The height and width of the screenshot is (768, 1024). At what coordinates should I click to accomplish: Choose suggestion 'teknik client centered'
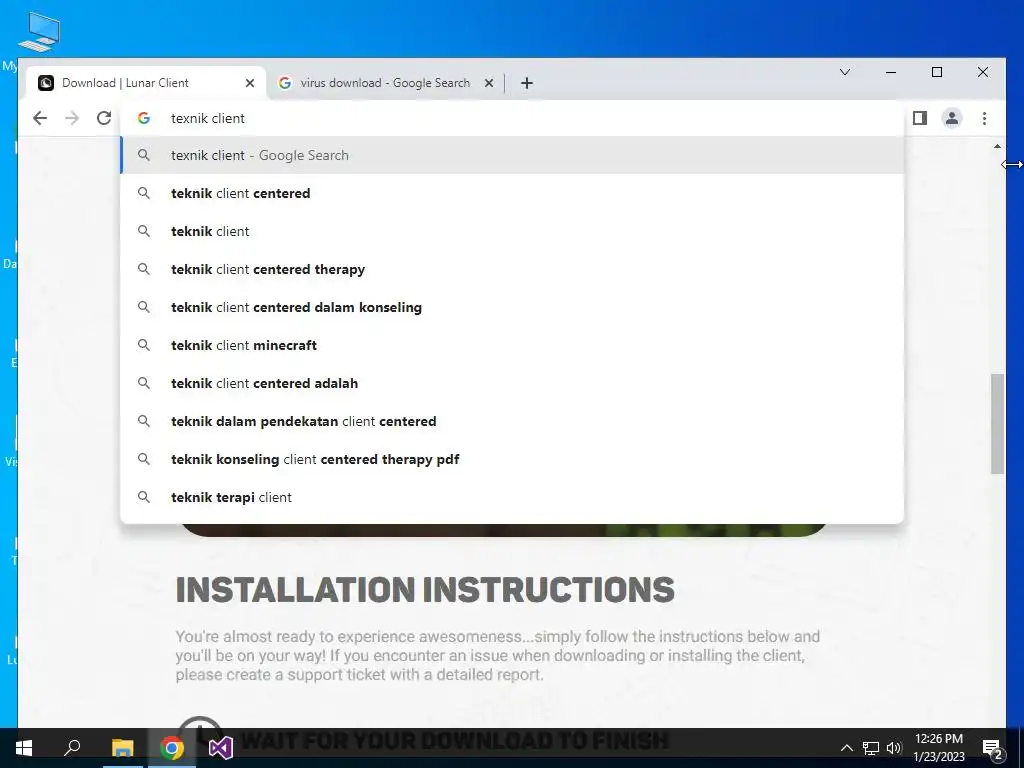pyautogui.click(x=512, y=193)
